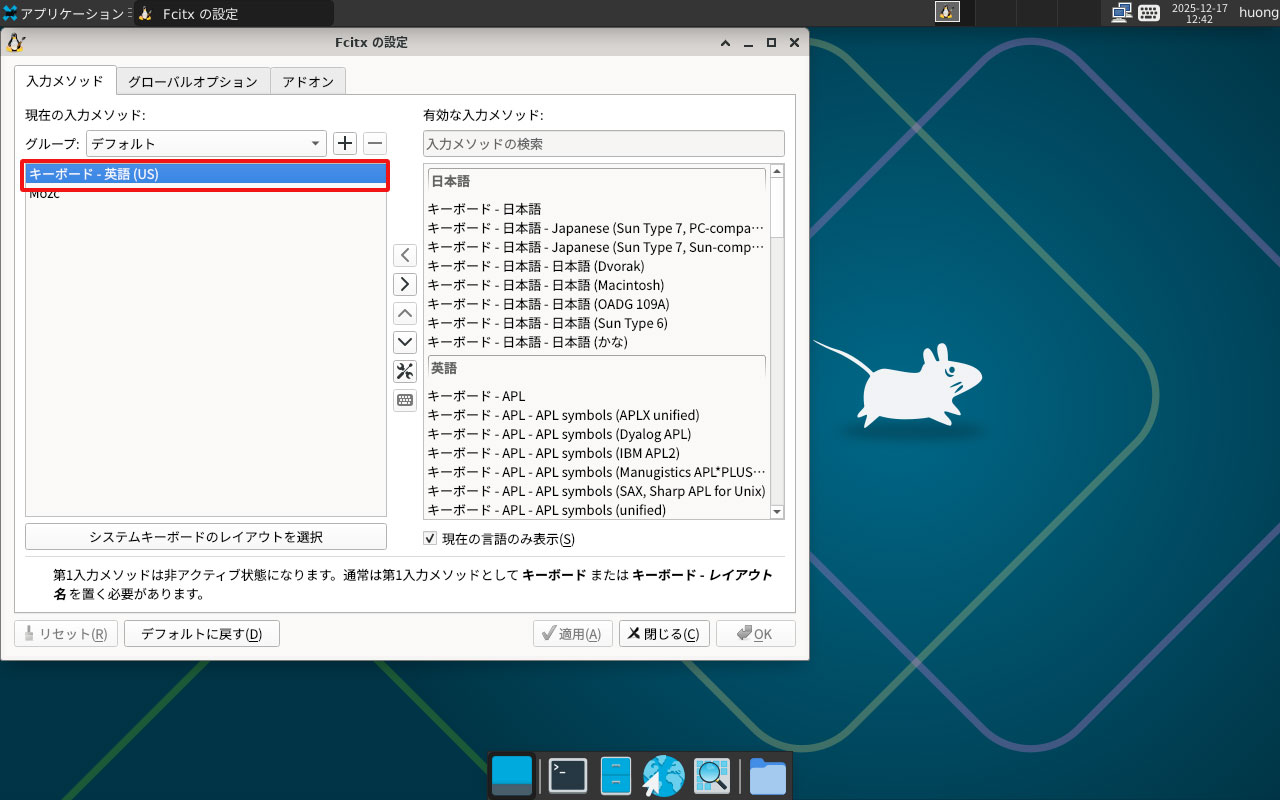Click システムキーボードのレイアウトを選択 button
This screenshot has width=1280, height=800.
coord(206,537)
